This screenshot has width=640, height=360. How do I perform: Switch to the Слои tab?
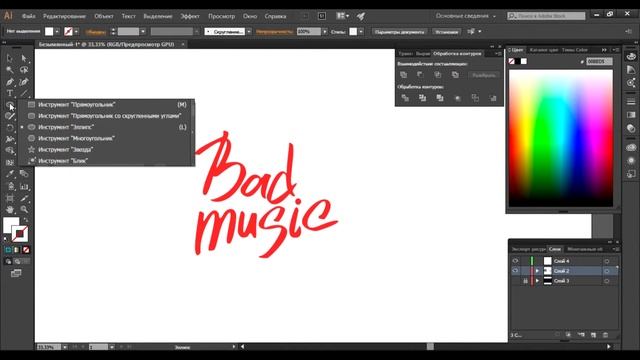555,249
